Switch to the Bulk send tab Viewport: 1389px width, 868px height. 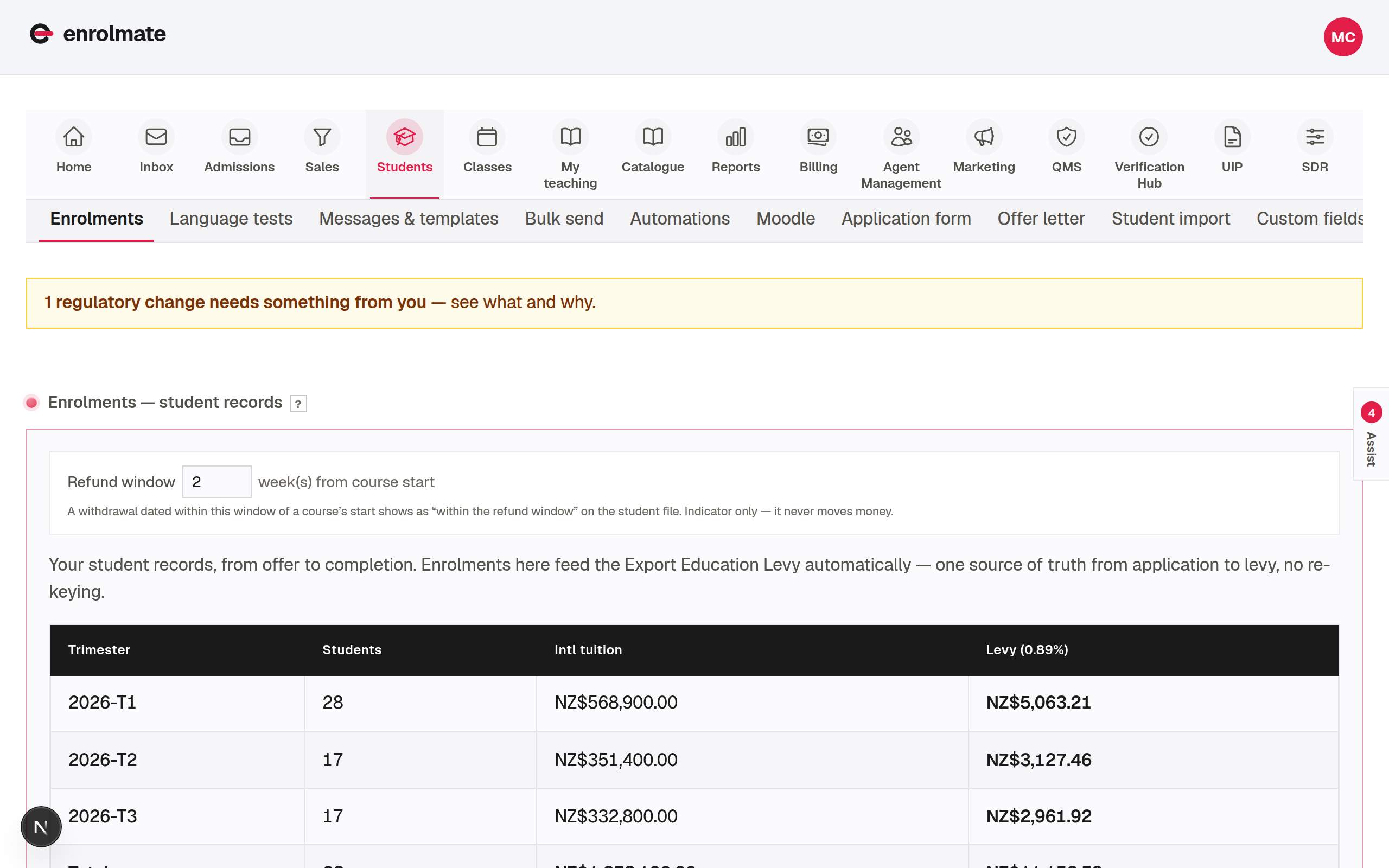[564, 219]
